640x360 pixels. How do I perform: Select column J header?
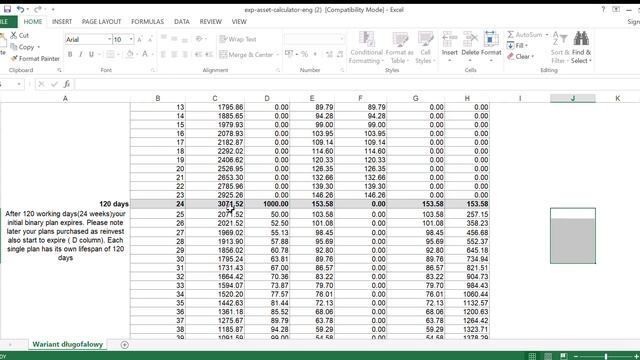tap(573, 98)
